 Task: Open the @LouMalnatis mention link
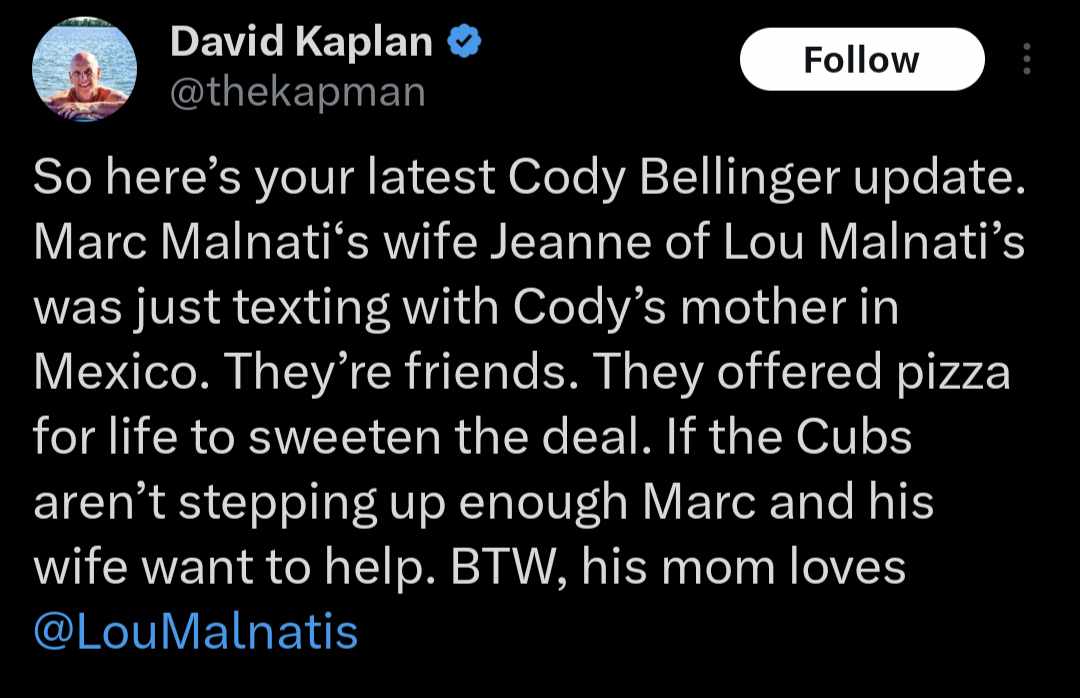(x=196, y=631)
